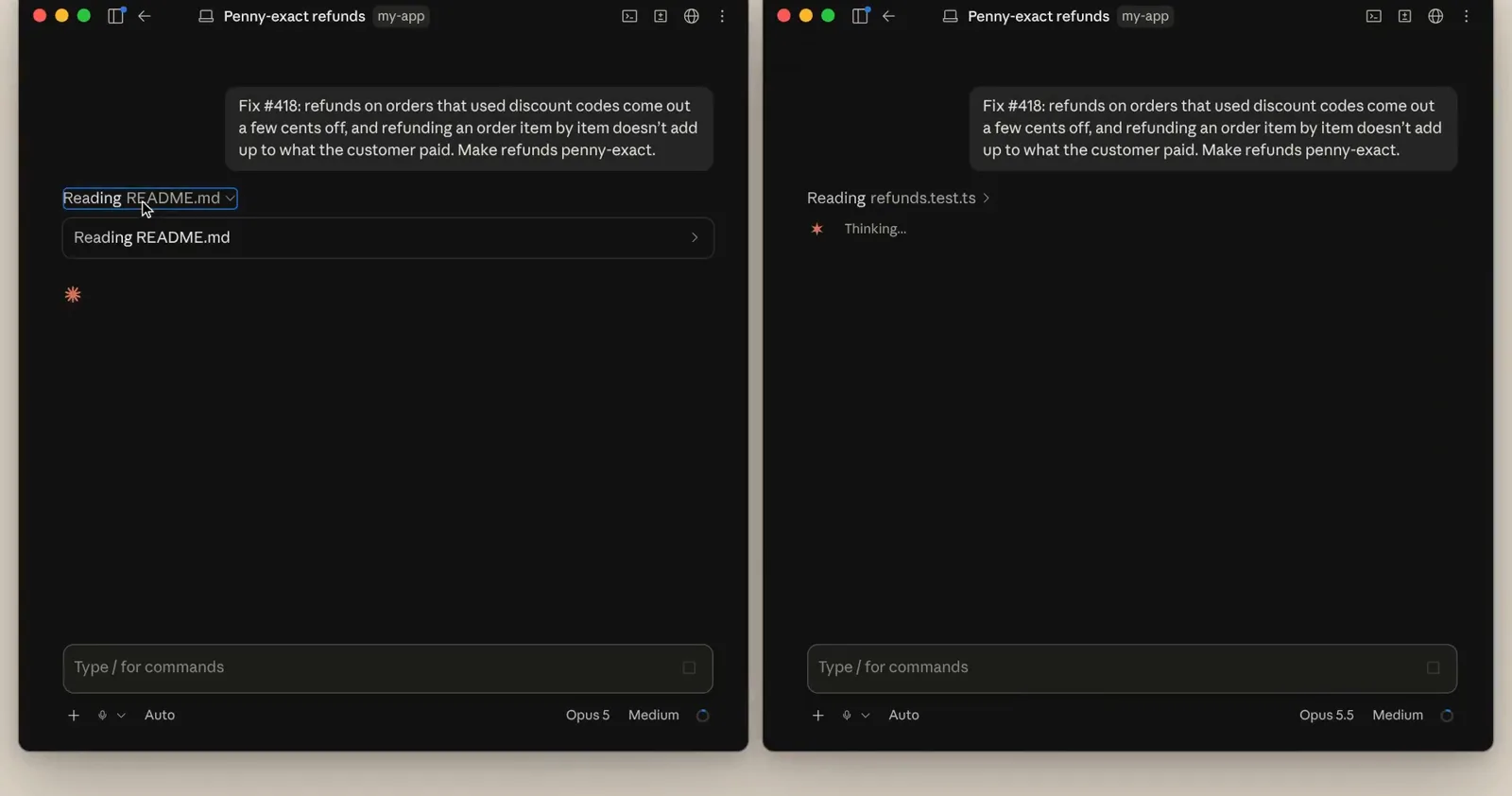Start voice input in the Opus 5 window

click(102, 716)
